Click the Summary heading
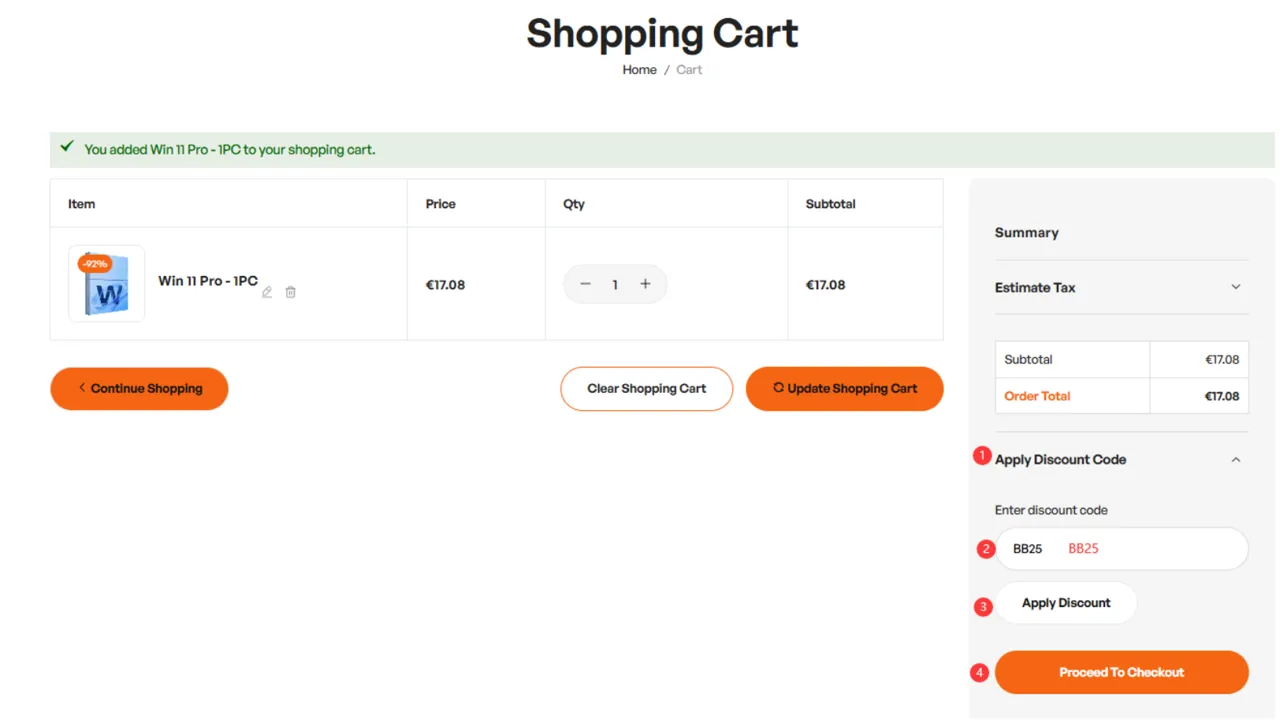This screenshot has height=727, width=1280. click(x=1026, y=233)
